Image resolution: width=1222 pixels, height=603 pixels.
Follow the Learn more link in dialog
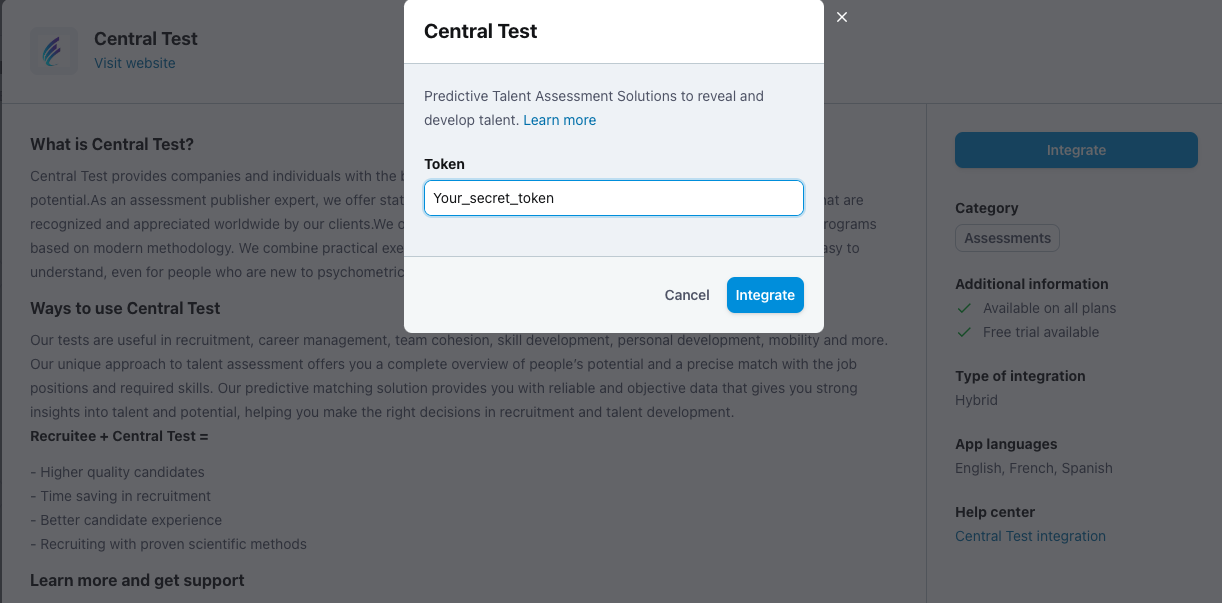pos(560,120)
